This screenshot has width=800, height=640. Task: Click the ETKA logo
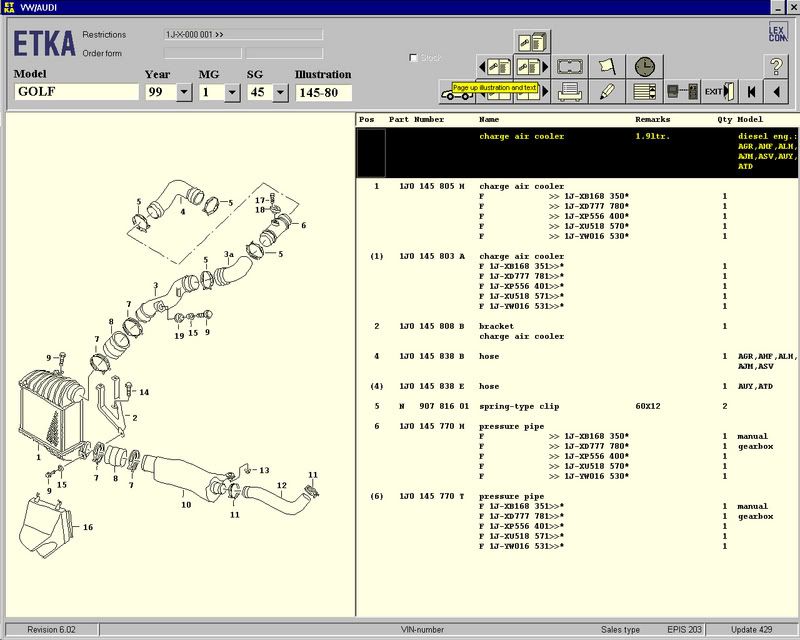[x=44, y=43]
